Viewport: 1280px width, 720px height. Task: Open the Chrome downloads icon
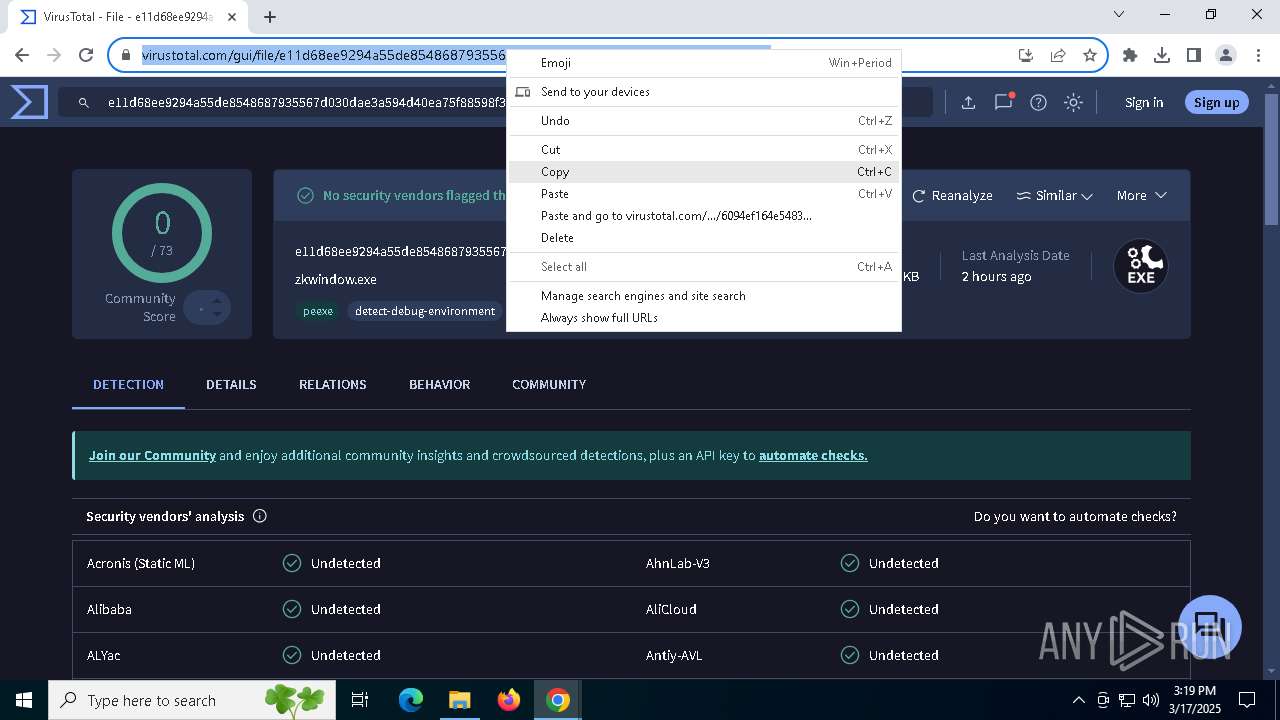coord(1162,55)
